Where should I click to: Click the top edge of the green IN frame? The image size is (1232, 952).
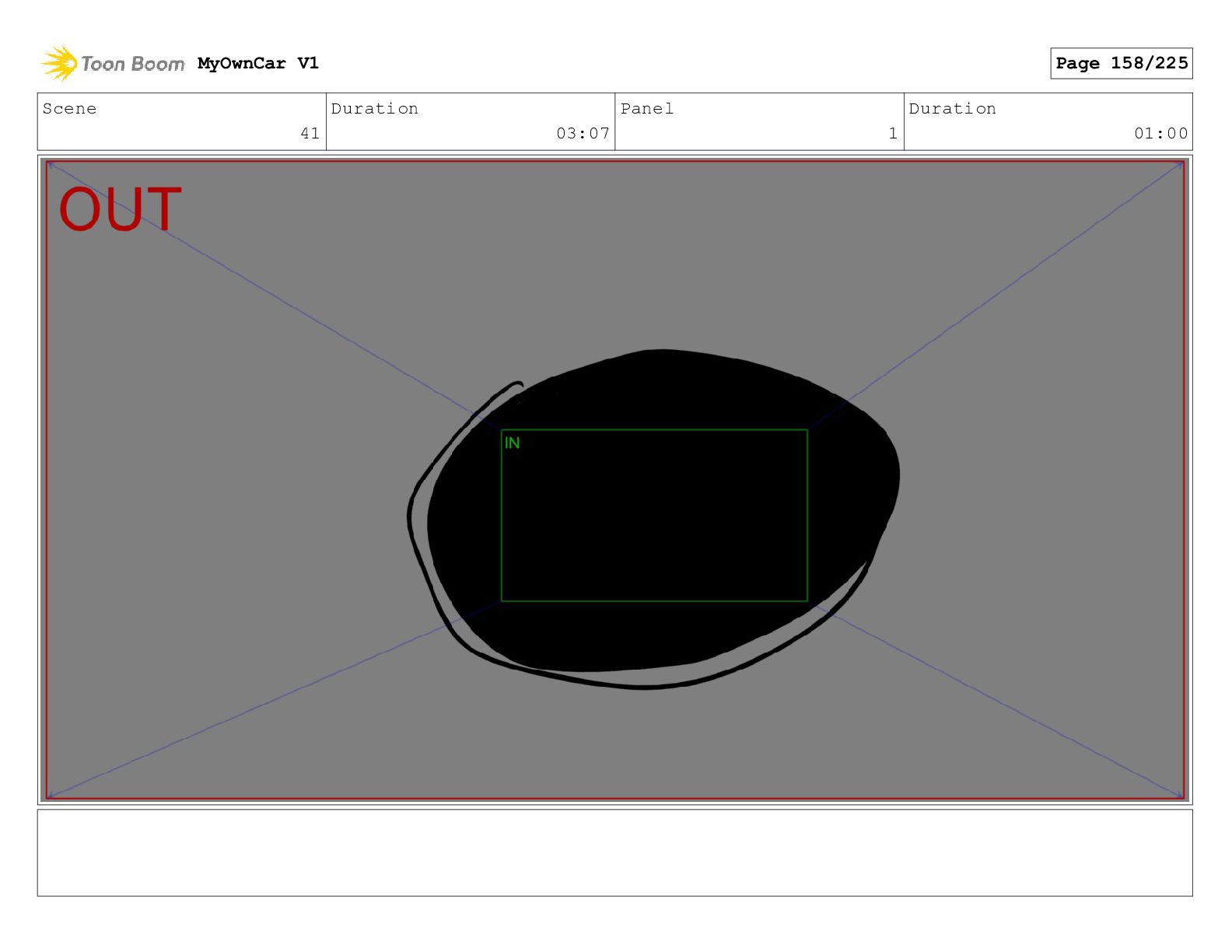coord(654,430)
